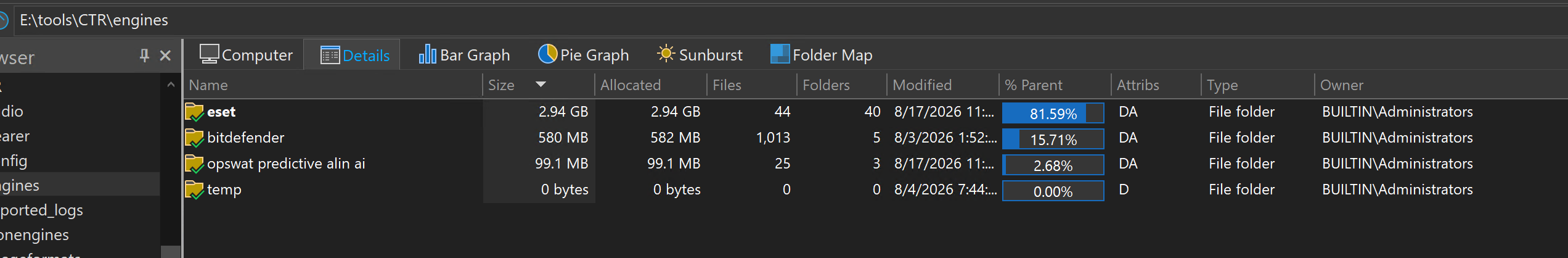Switch to the Sunburst view

coord(700,55)
